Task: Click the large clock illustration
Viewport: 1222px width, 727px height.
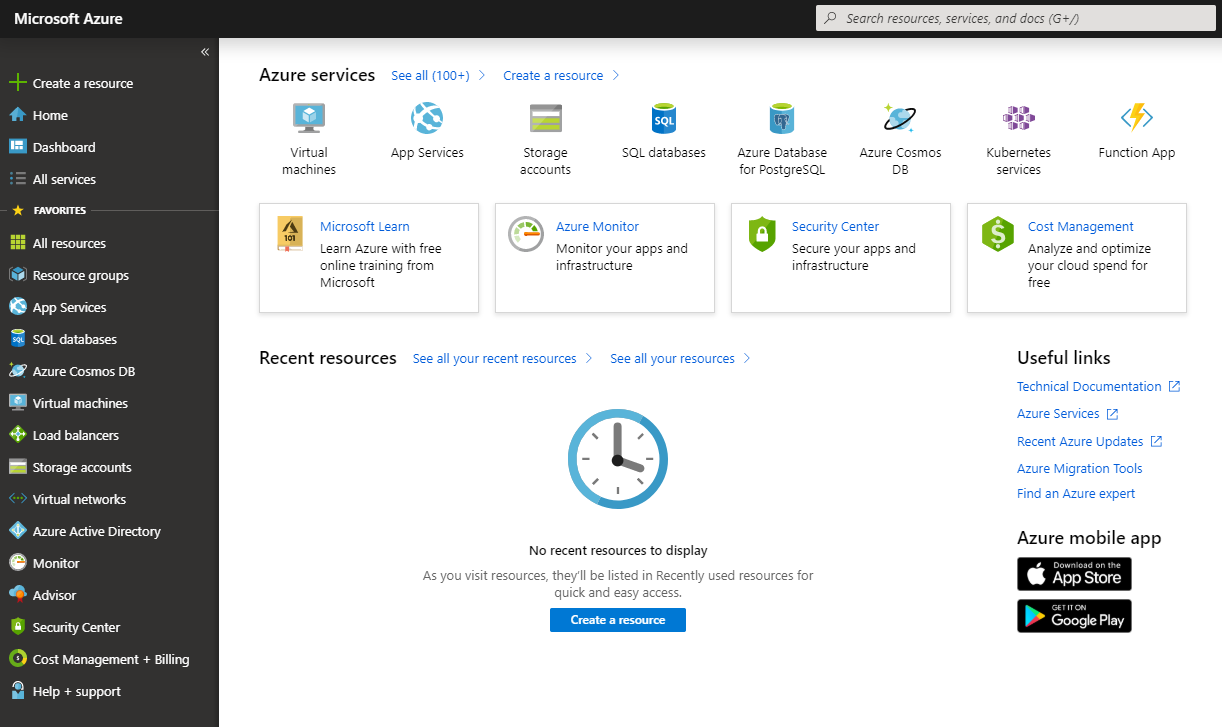Action: [618, 459]
